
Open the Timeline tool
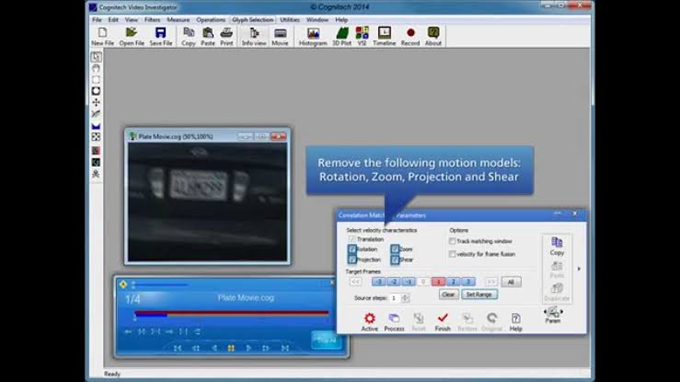[384, 36]
